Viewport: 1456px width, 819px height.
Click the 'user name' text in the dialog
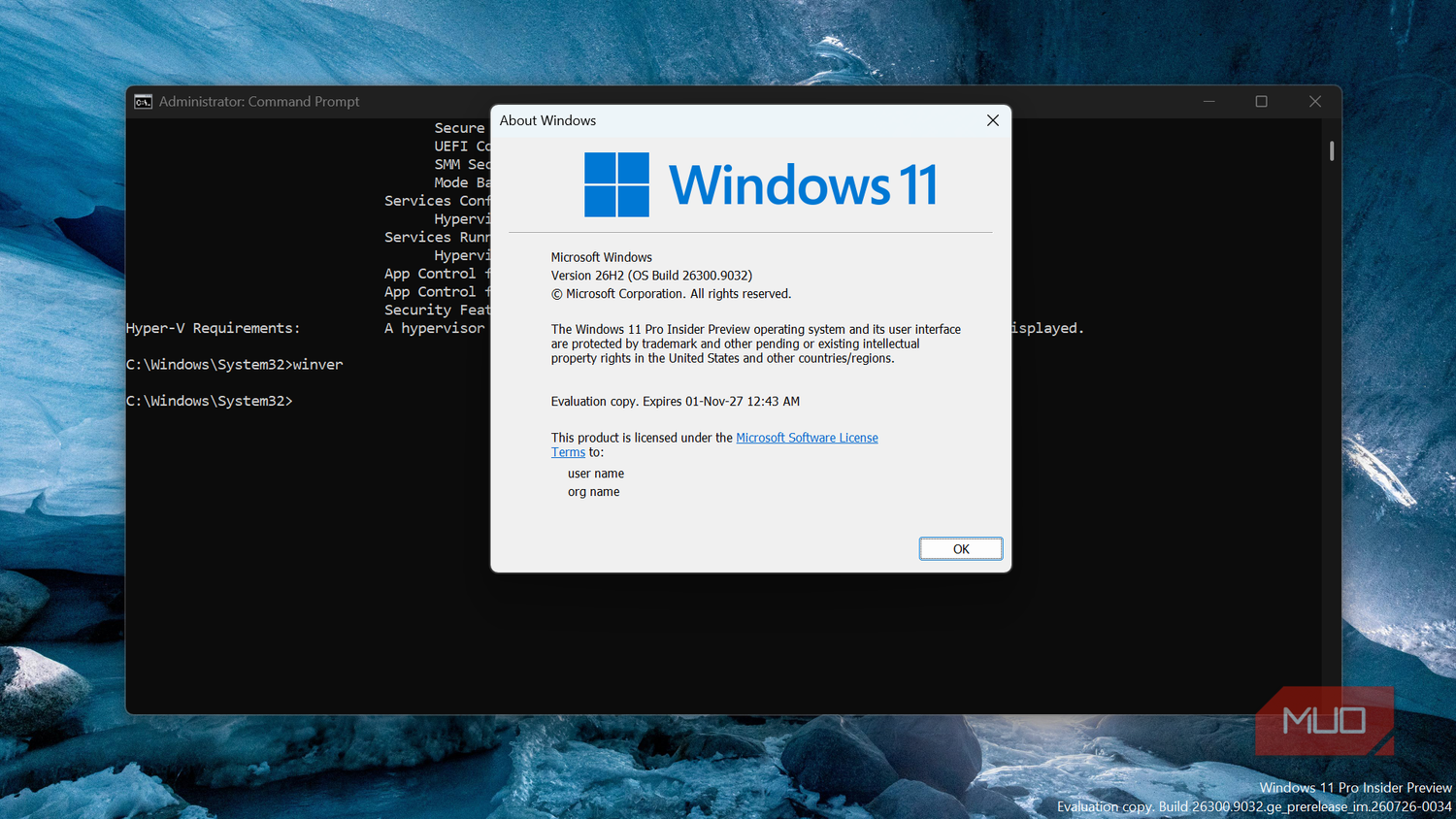596,474
